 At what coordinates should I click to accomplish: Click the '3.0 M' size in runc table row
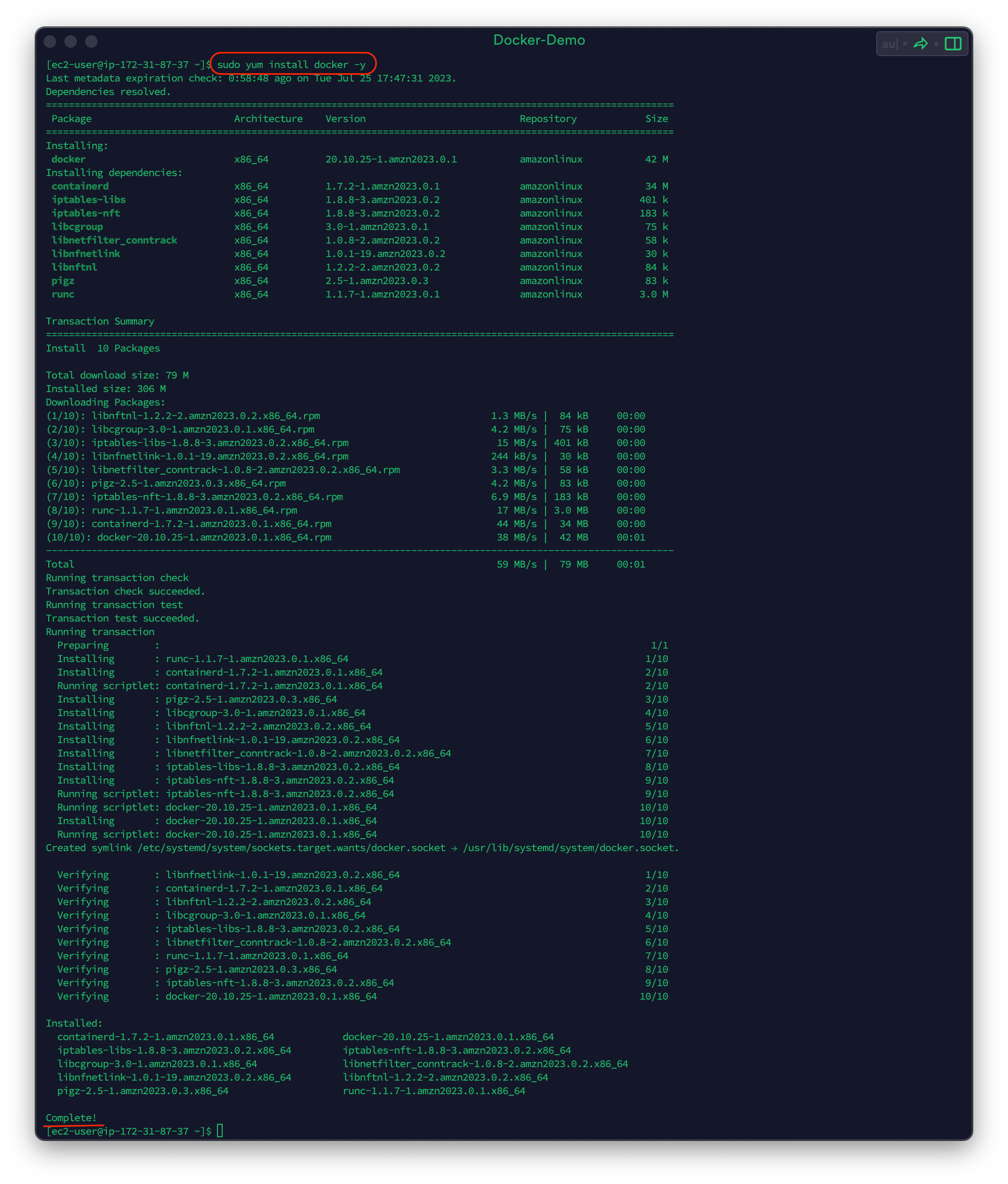[x=654, y=294]
